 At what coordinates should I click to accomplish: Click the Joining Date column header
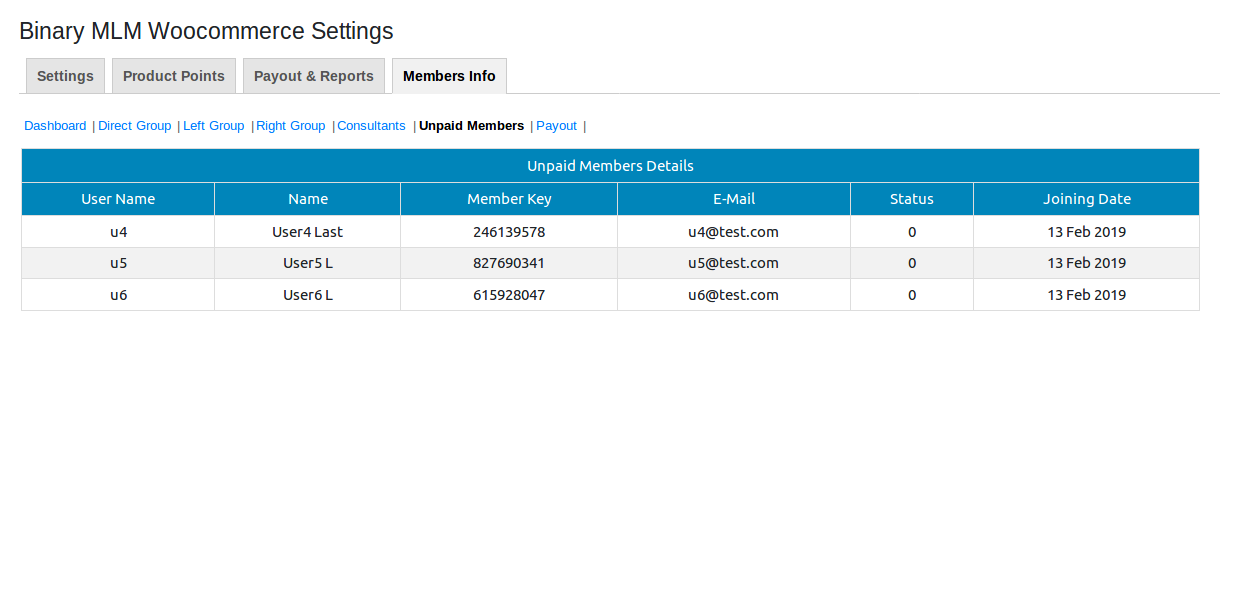(1086, 199)
